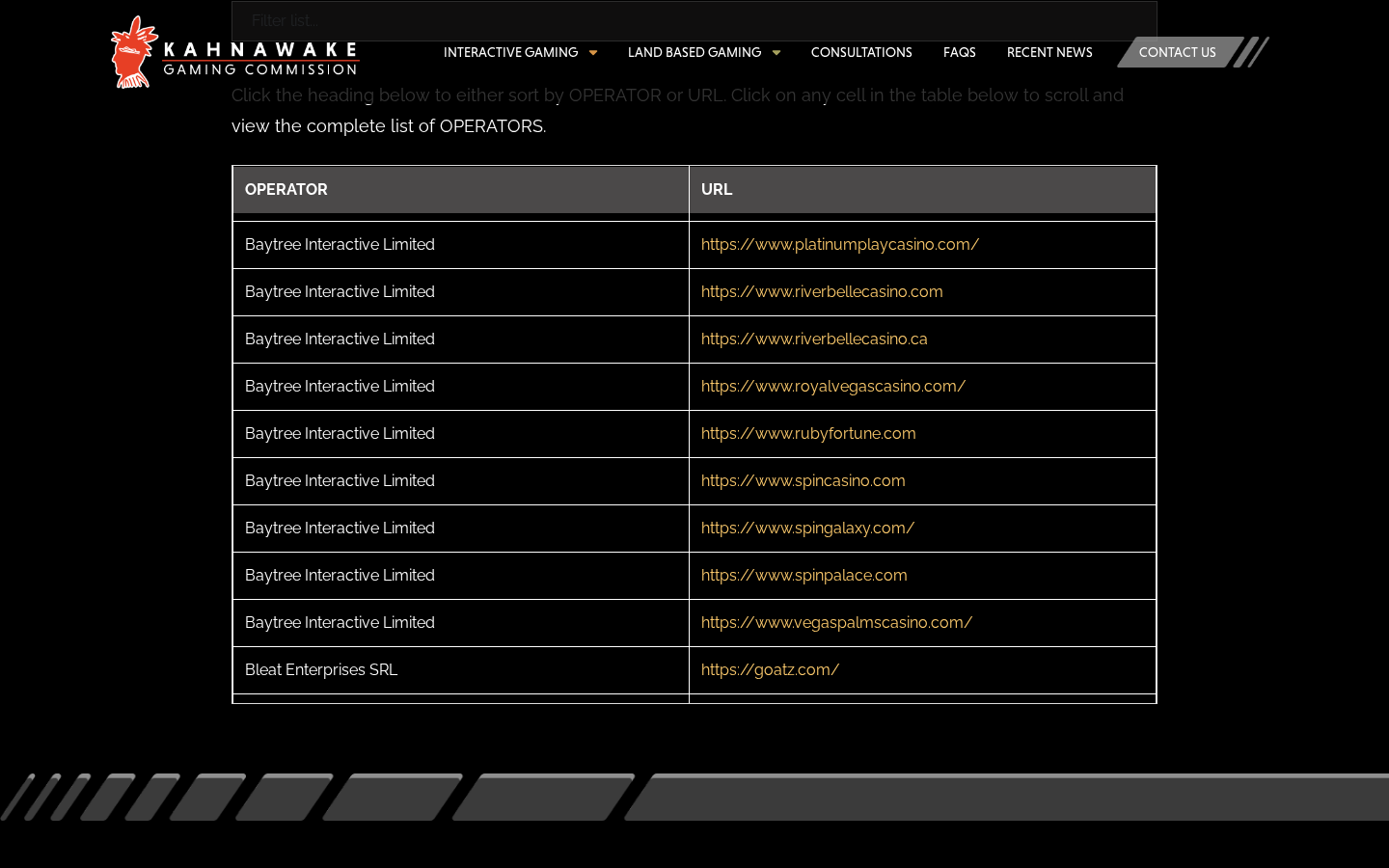Open the FAQs page
Image resolution: width=1389 pixels, height=868 pixels.
(960, 52)
